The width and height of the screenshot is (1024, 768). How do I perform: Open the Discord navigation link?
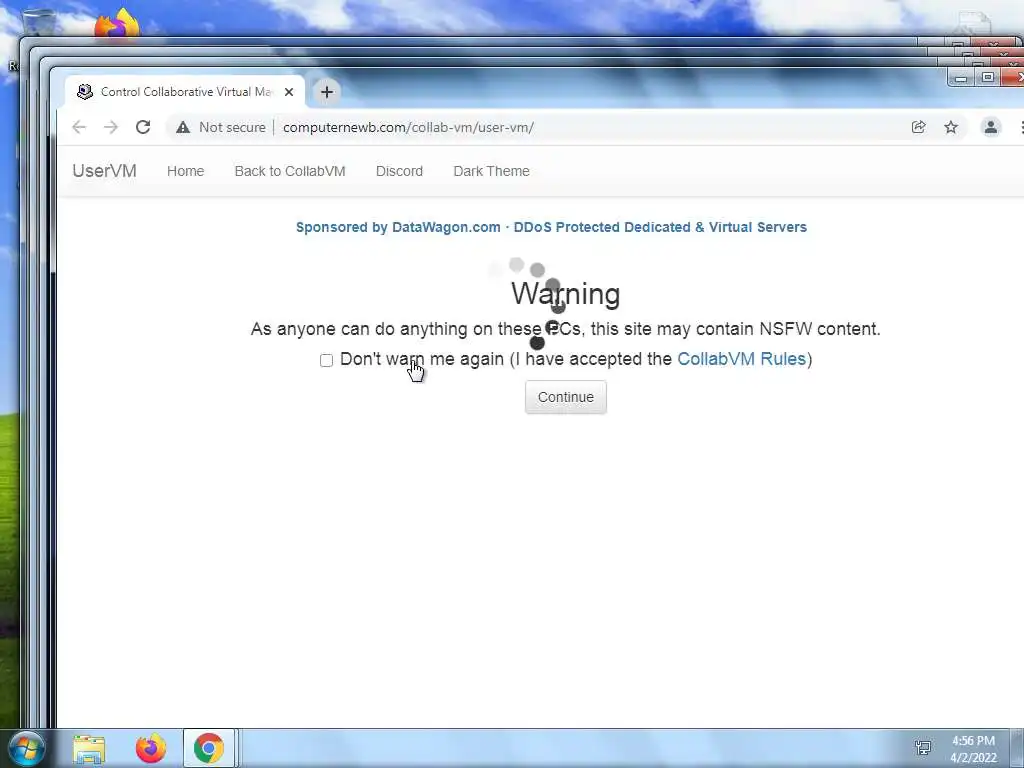click(399, 171)
